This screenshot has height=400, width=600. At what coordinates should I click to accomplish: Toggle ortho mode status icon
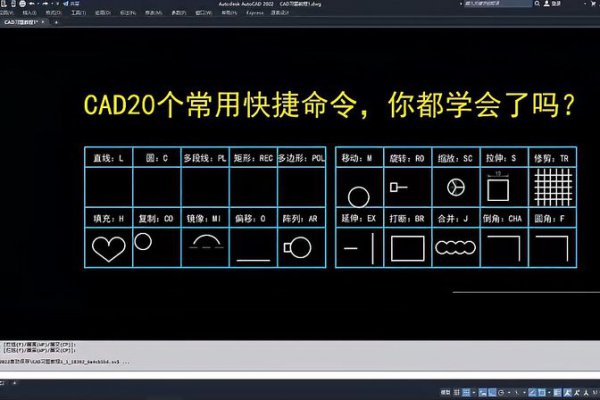[x=492, y=392]
